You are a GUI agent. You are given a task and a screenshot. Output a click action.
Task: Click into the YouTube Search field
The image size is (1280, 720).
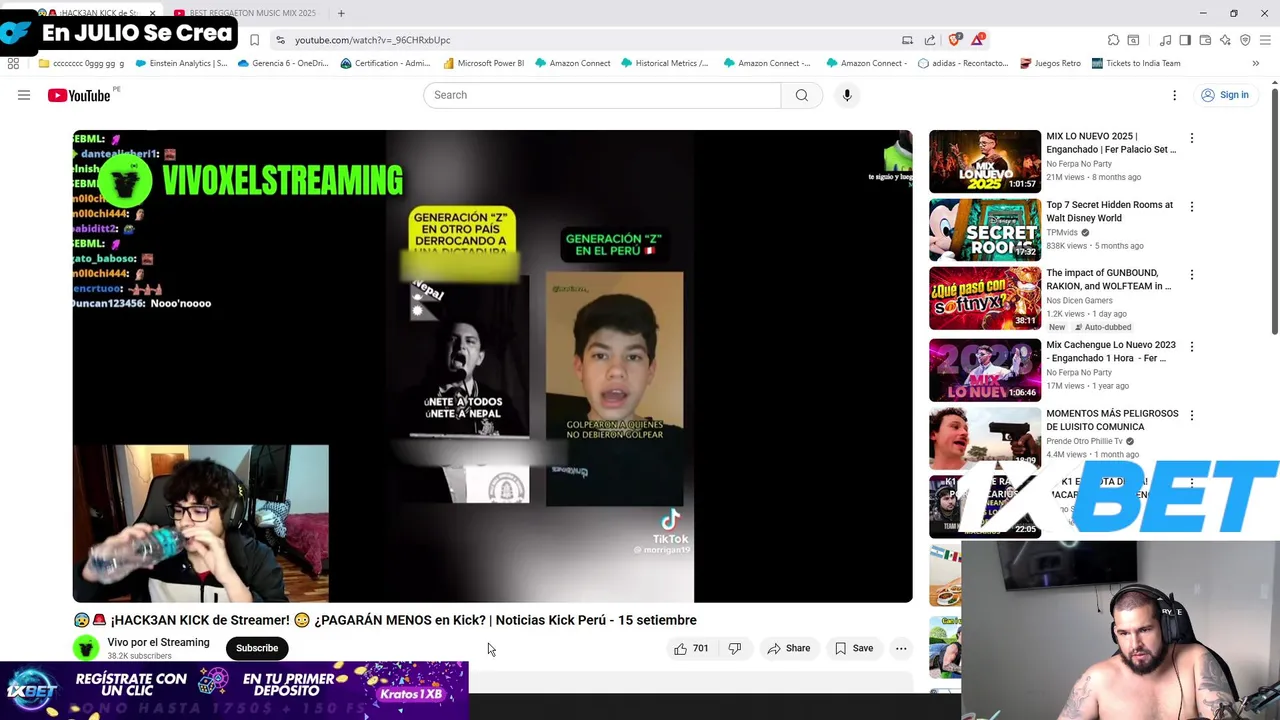(x=602, y=95)
